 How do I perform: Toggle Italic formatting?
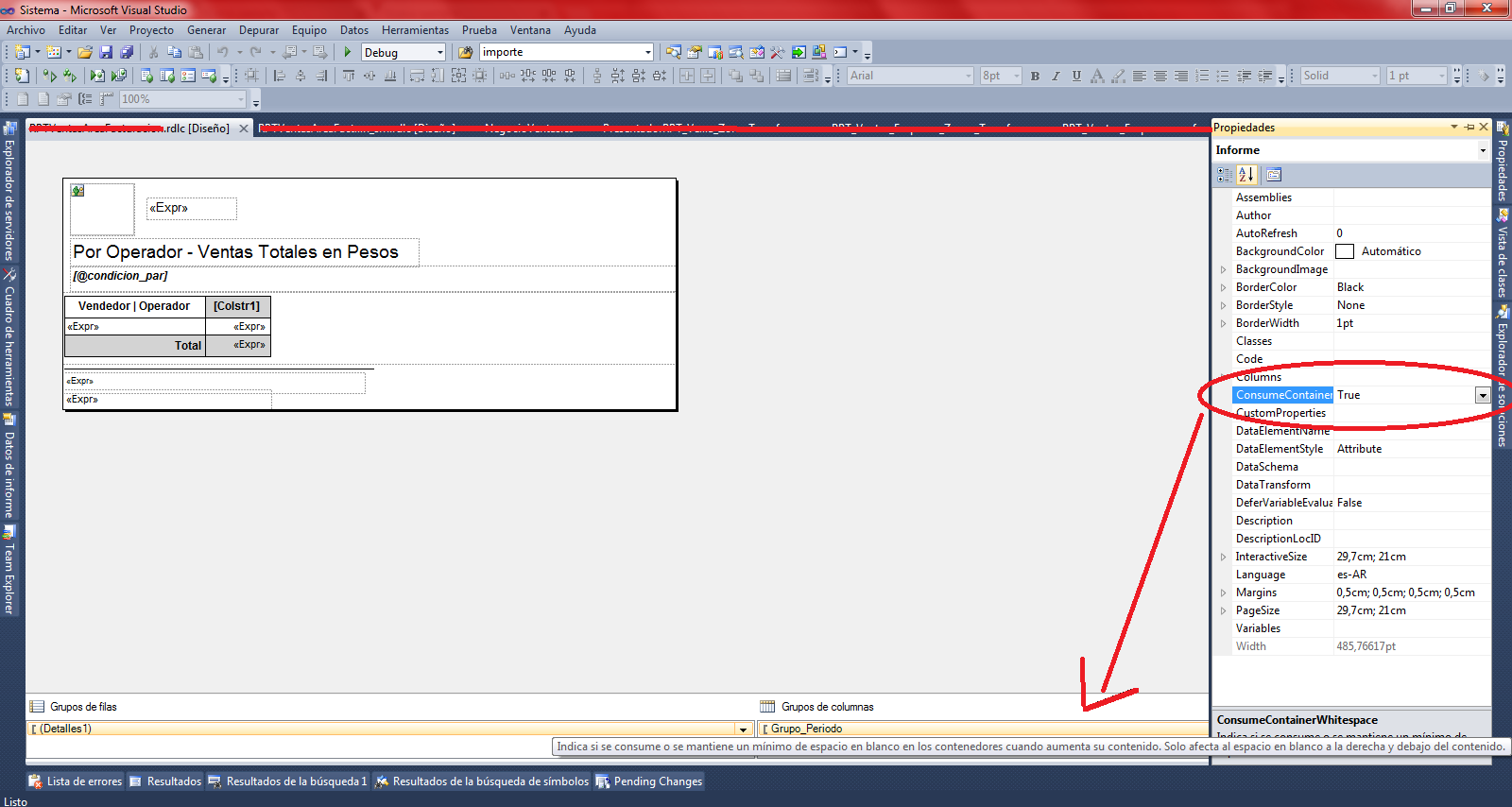(x=1056, y=76)
